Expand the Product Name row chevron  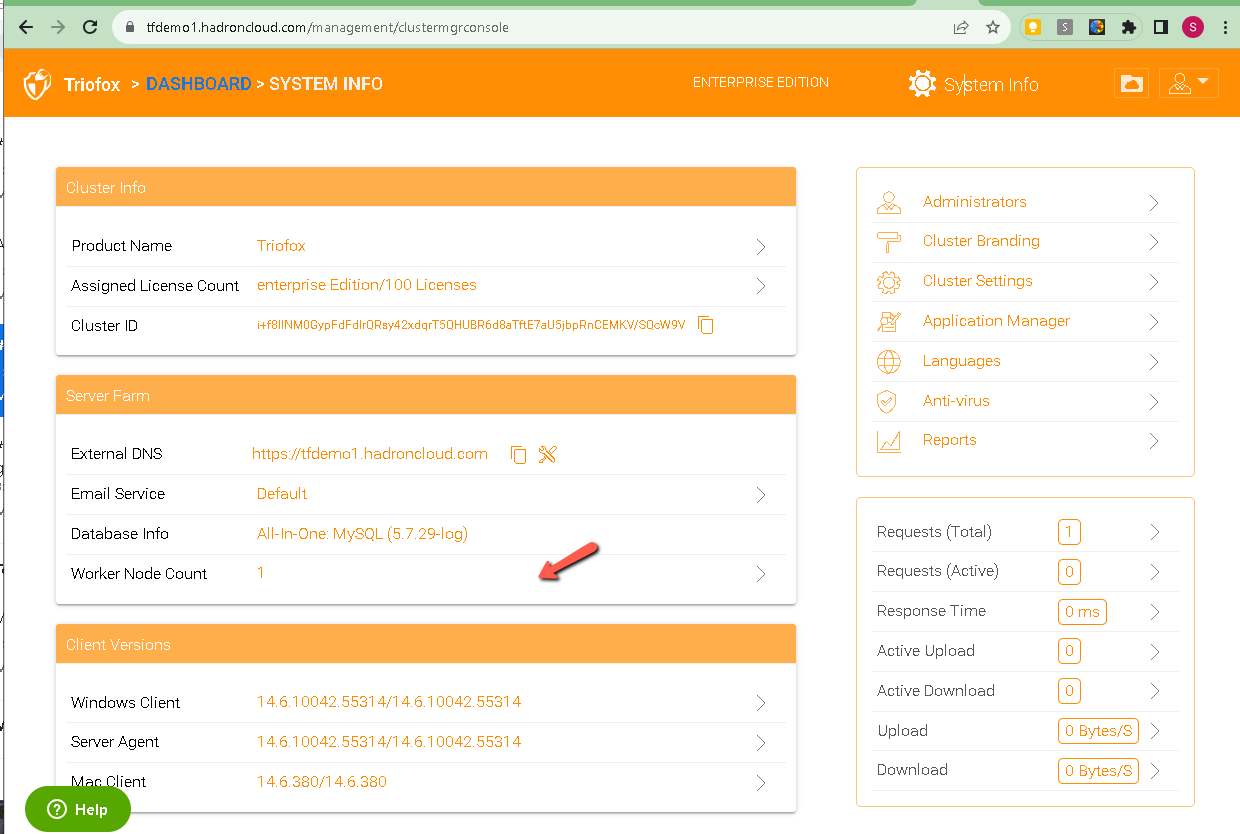761,246
